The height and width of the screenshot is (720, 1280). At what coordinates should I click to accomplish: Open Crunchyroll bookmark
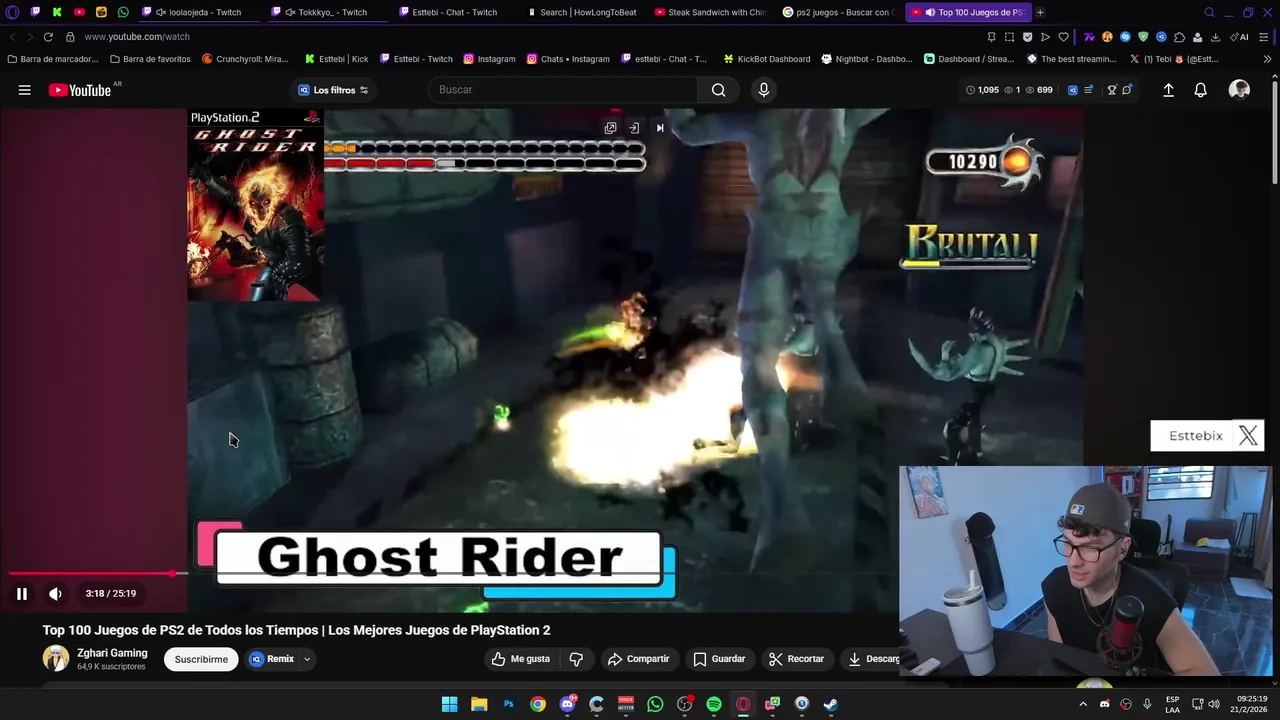(245, 59)
